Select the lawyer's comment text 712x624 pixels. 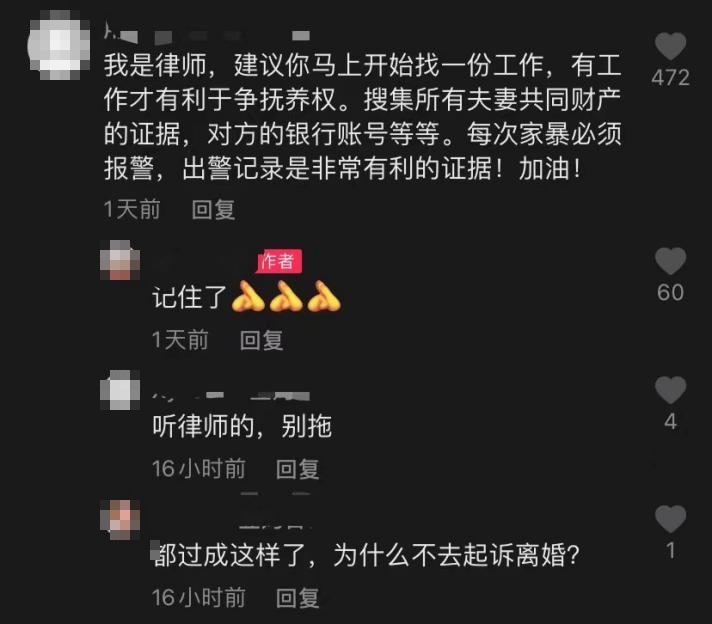(x=362, y=117)
